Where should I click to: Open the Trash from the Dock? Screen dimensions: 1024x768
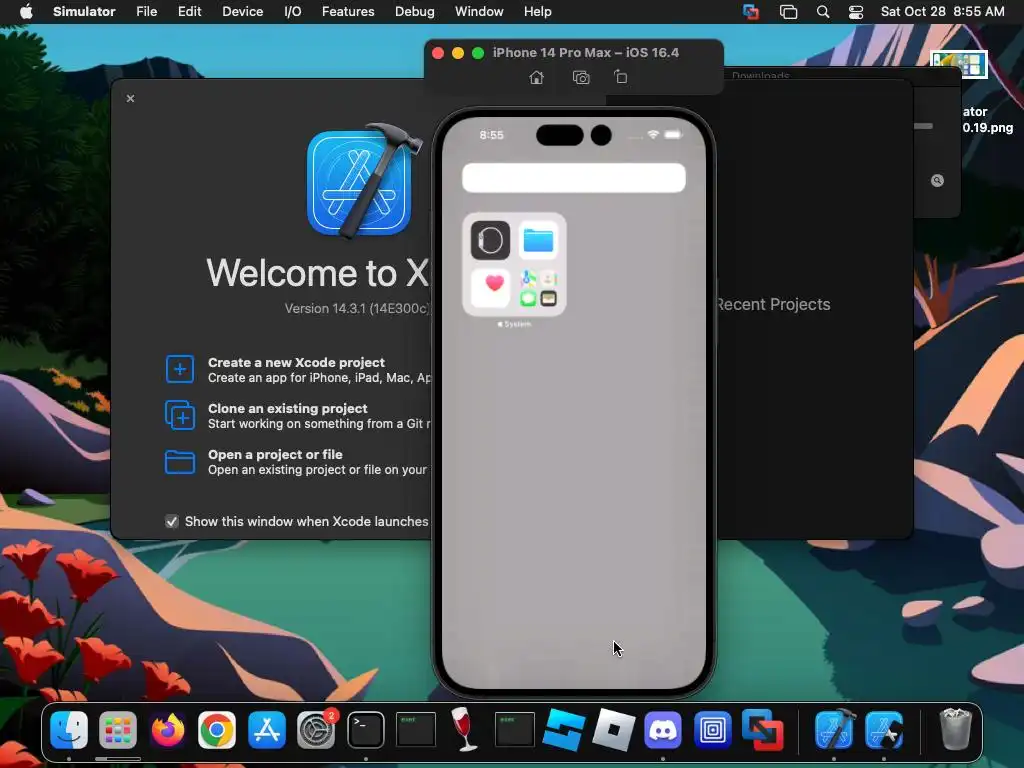(955, 729)
